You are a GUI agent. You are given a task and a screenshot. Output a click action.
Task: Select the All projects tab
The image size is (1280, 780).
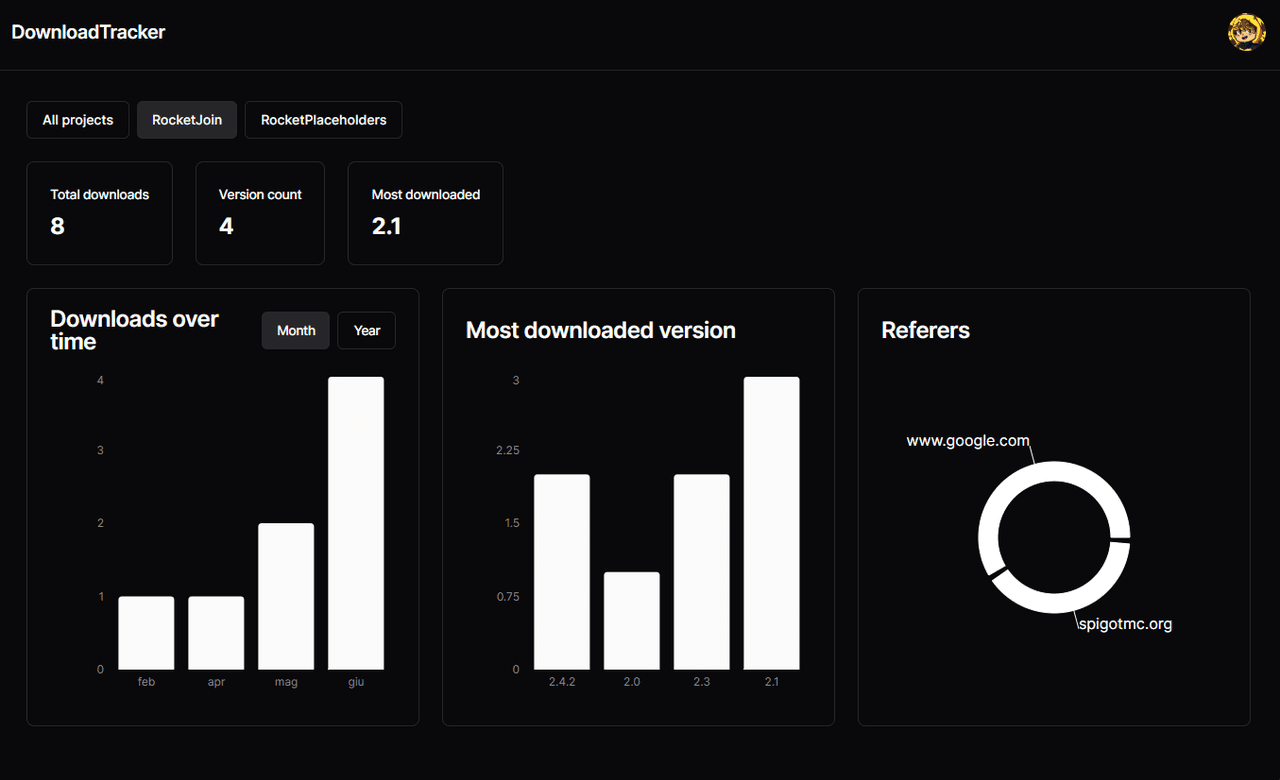click(78, 120)
